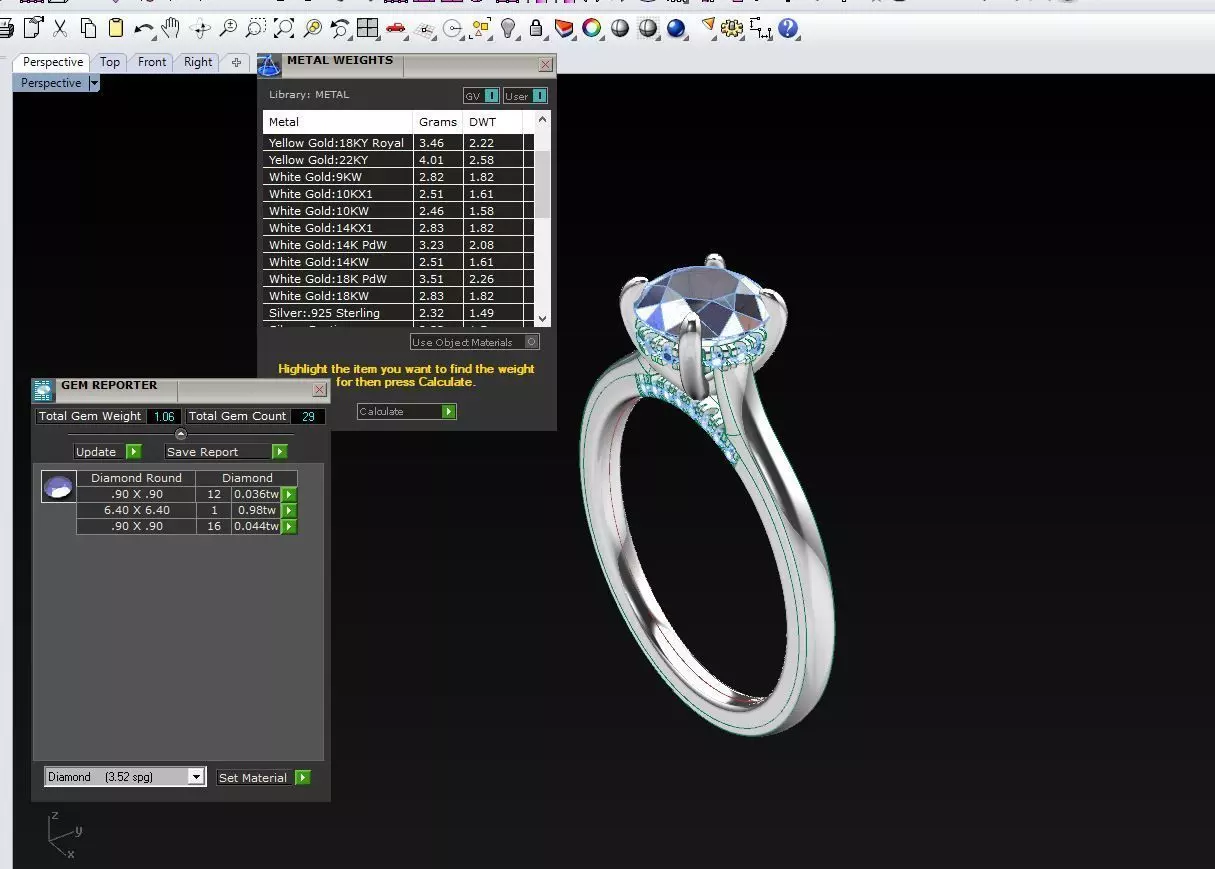Click the Zoom extents icon
1215x869 pixels.
click(284, 28)
